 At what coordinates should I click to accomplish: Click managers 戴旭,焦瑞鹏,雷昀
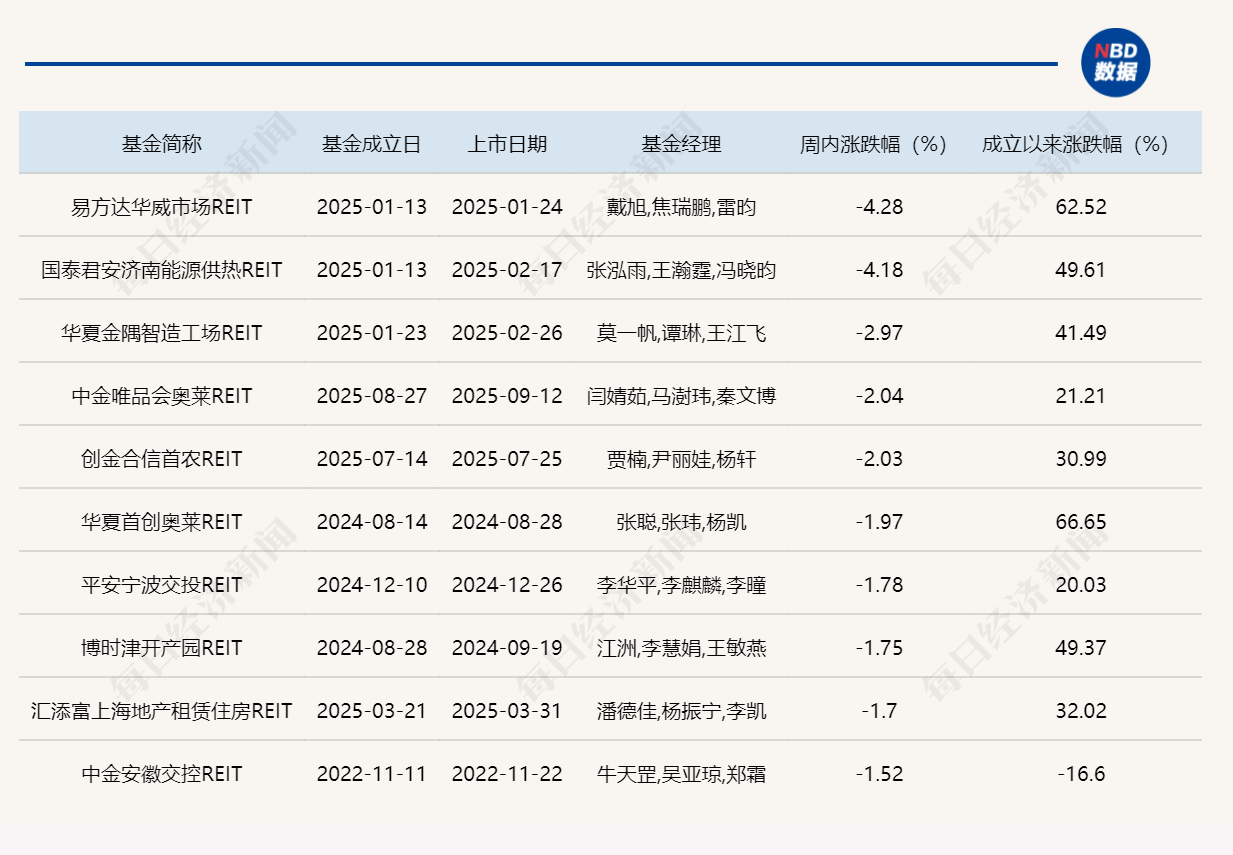[681, 207]
